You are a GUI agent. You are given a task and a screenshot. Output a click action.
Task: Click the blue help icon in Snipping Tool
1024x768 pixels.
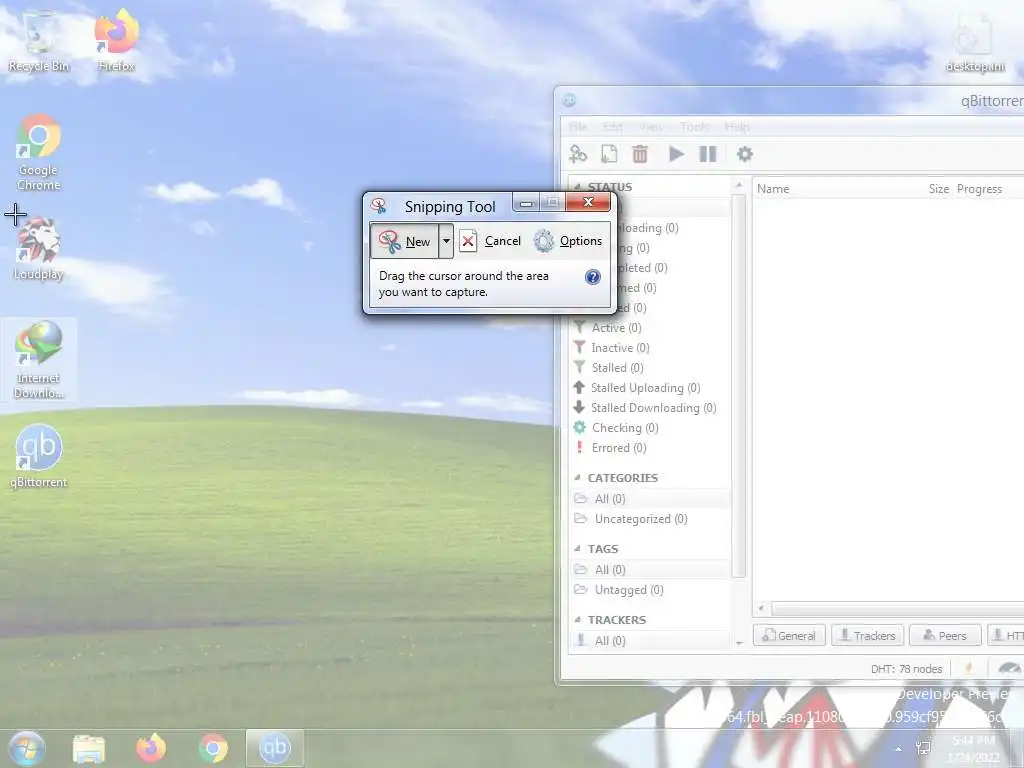(x=592, y=277)
